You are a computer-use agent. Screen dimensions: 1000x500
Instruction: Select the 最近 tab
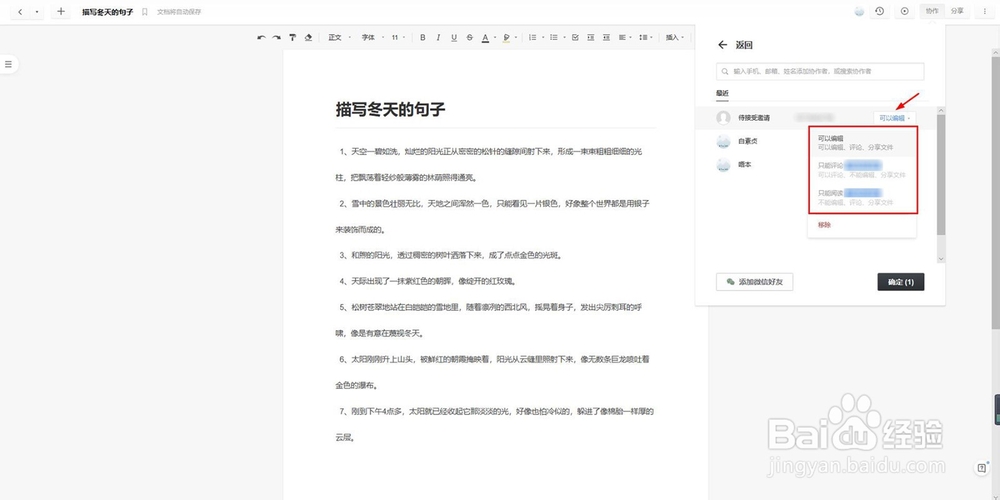pyautogui.click(x=722, y=93)
